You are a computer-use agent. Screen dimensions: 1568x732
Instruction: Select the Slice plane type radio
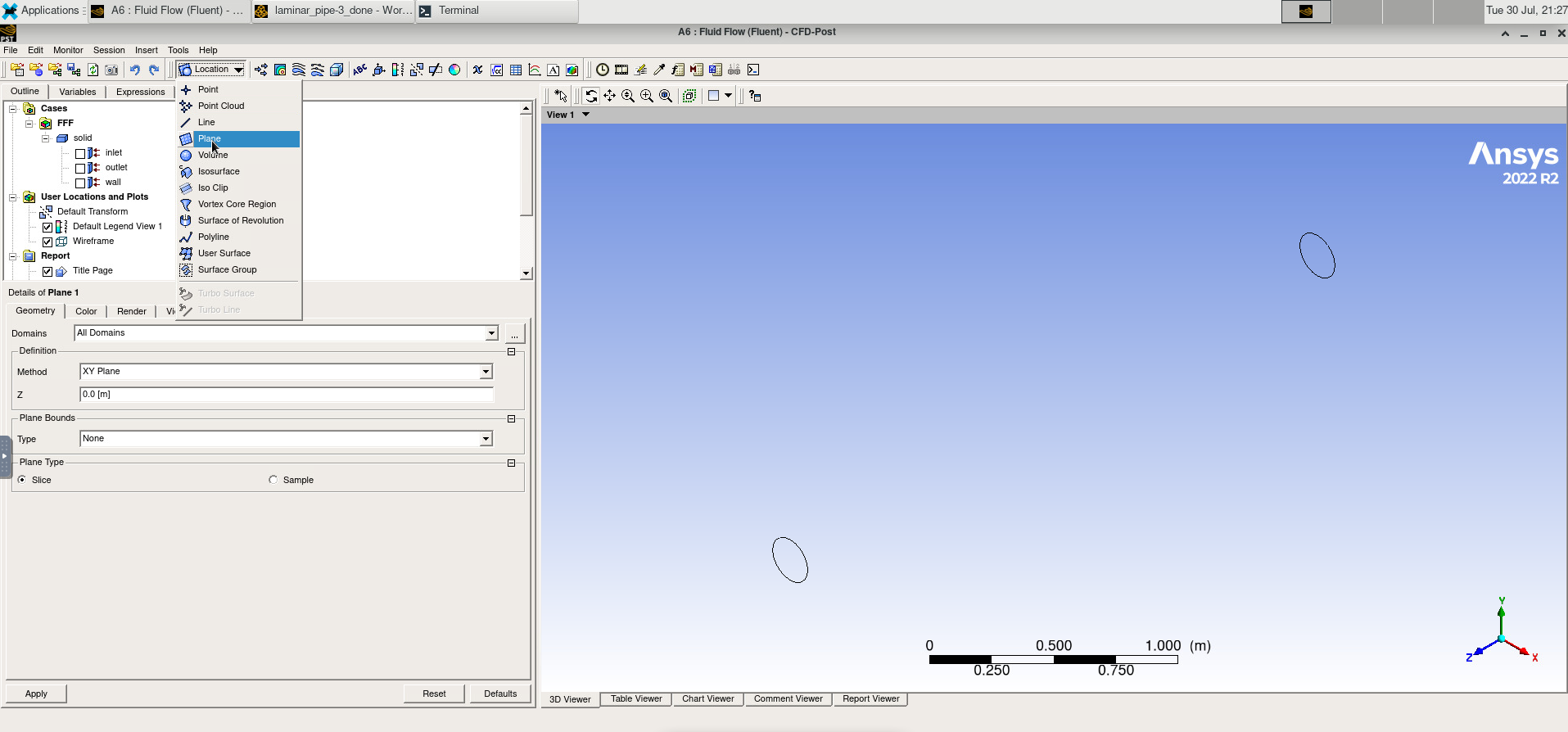click(x=22, y=480)
